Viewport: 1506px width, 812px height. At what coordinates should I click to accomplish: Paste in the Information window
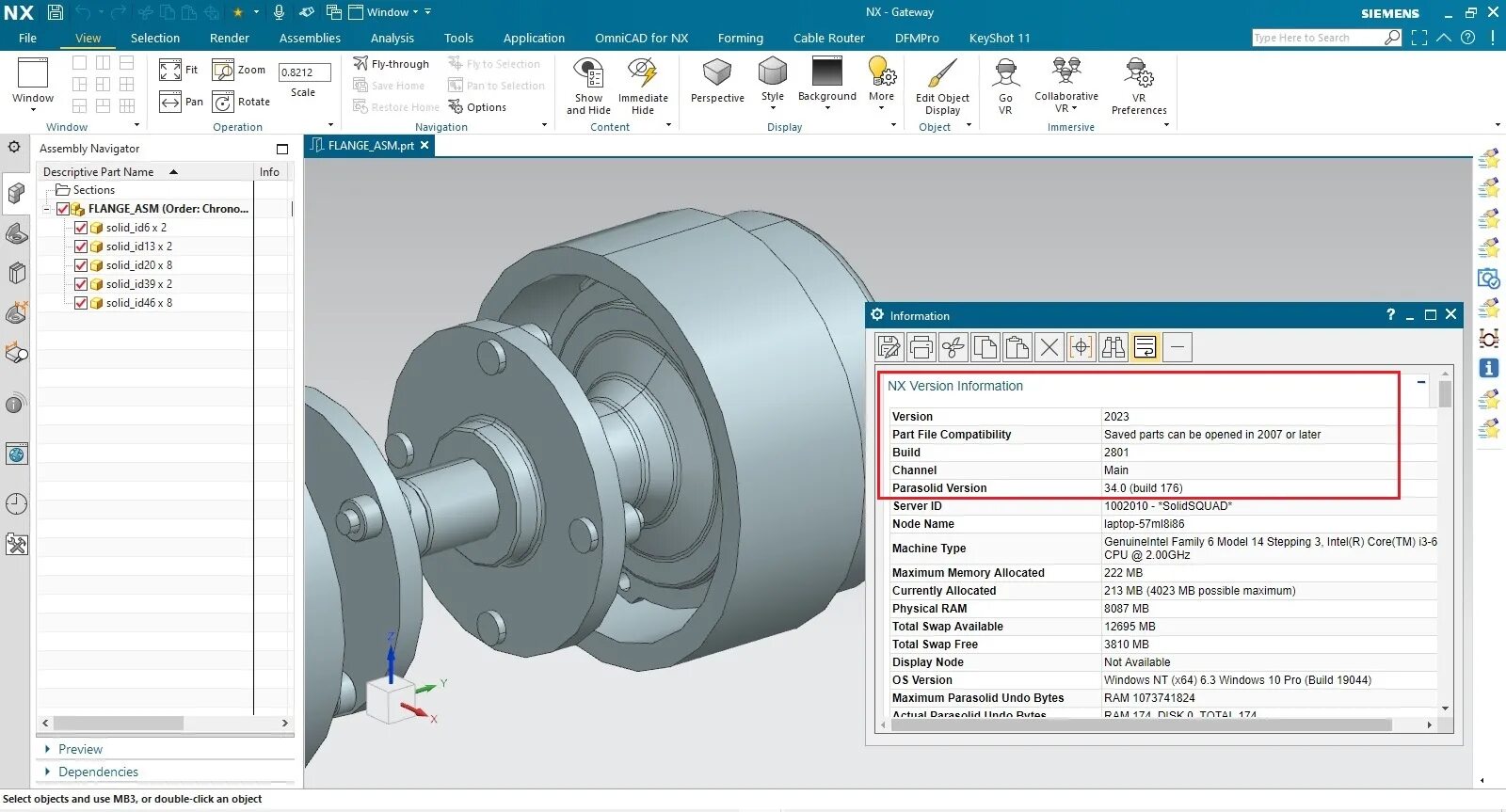1017,347
